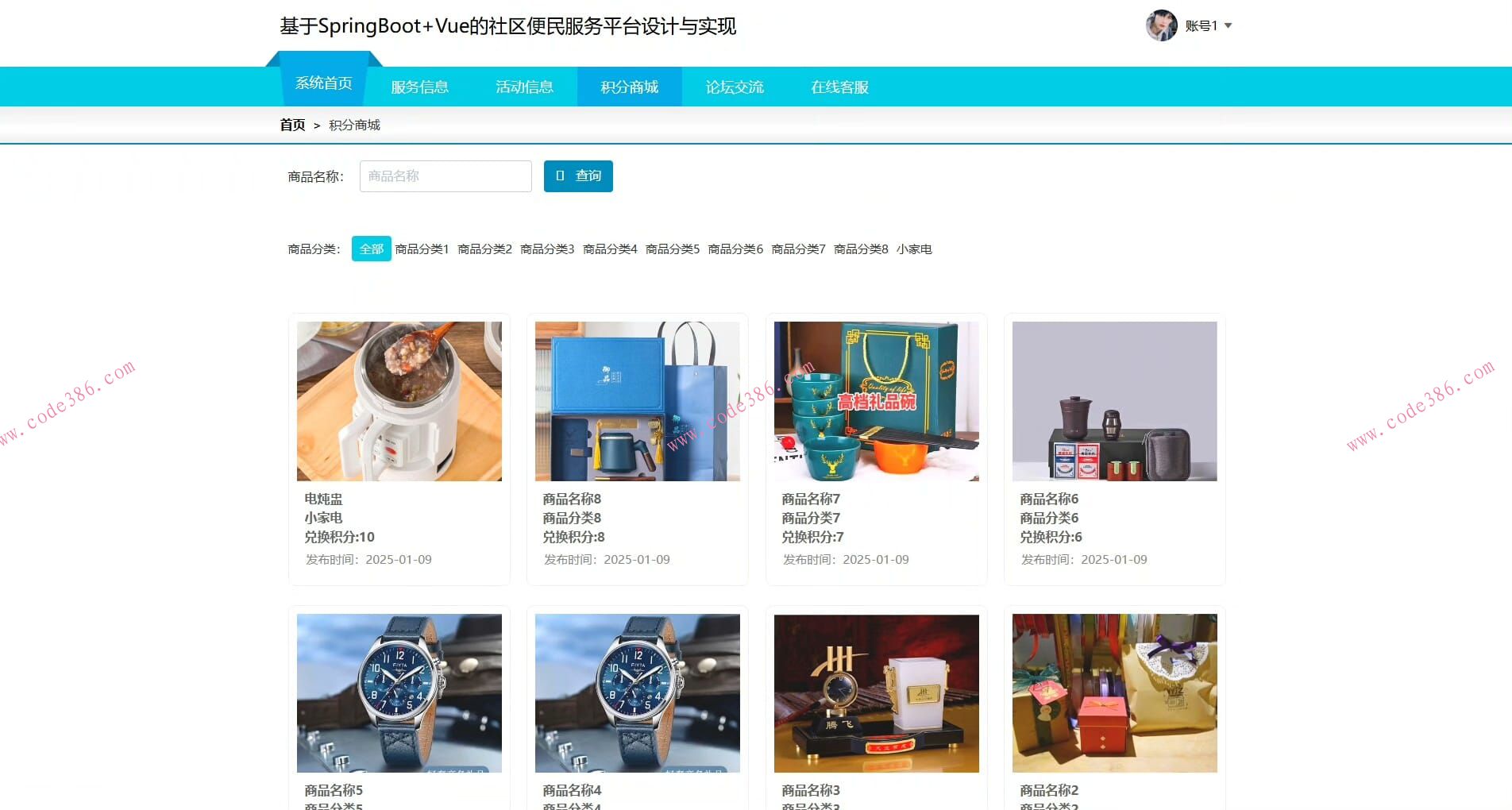Open the 商品名称6 tea set listing
This screenshot has height=810, width=1512.
pyautogui.click(x=1113, y=401)
